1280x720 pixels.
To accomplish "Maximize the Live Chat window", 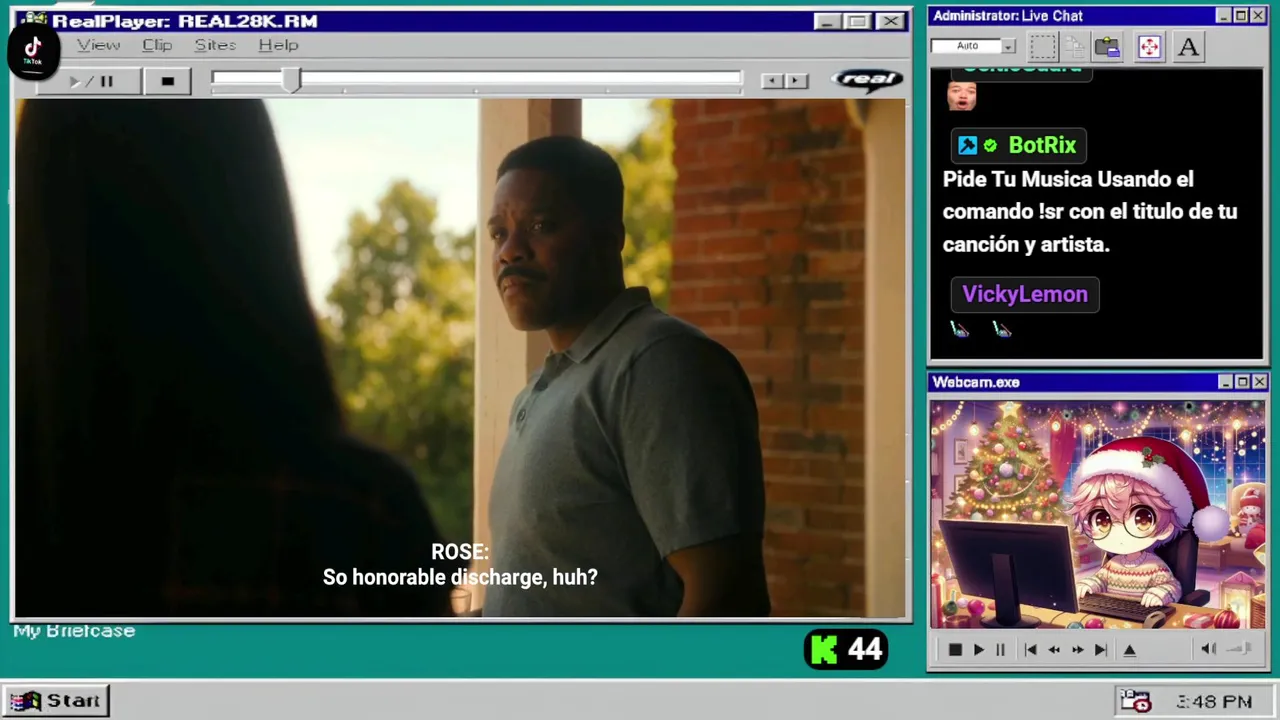I will [1241, 16].
